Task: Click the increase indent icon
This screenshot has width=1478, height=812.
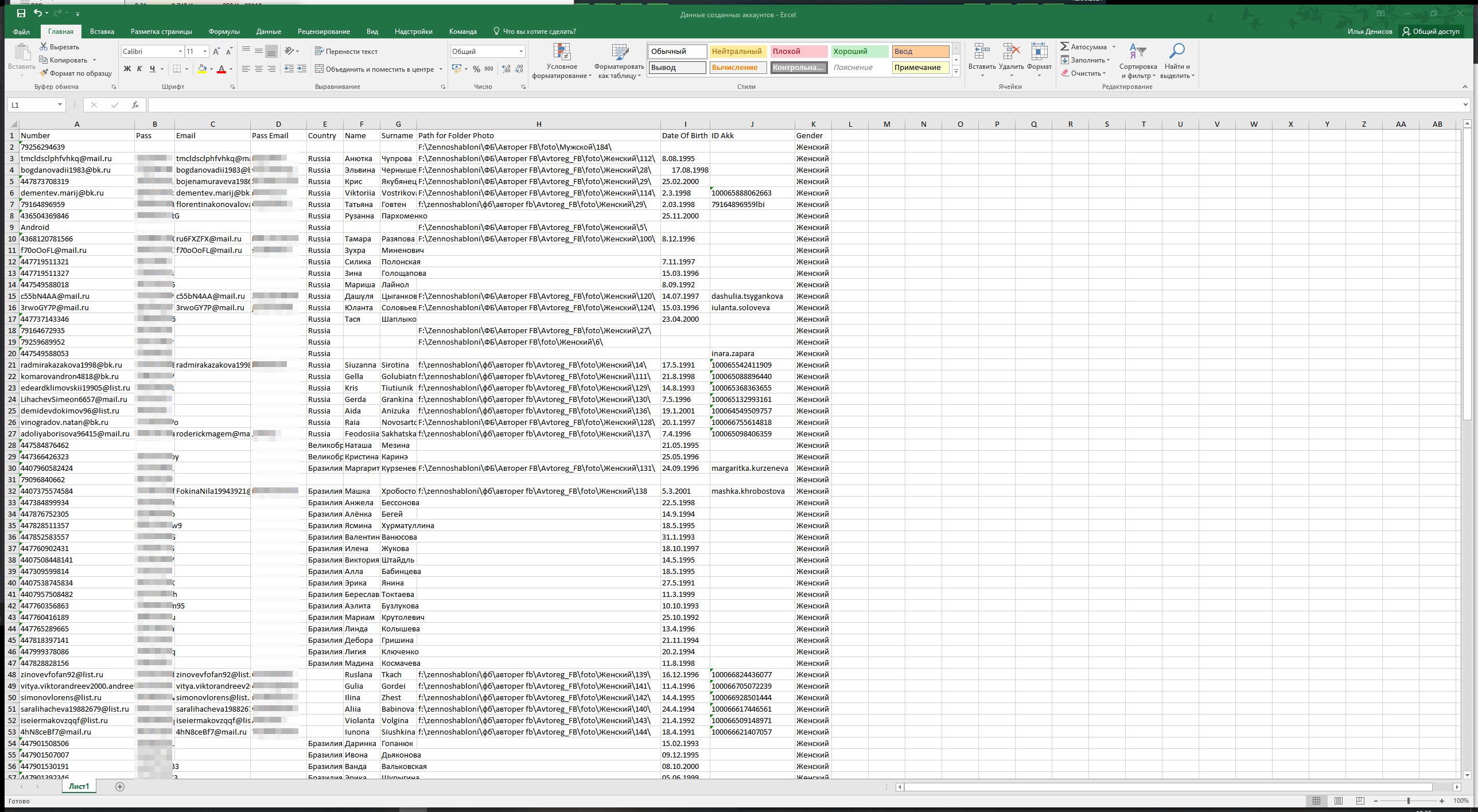Action: tap(302, 69)
